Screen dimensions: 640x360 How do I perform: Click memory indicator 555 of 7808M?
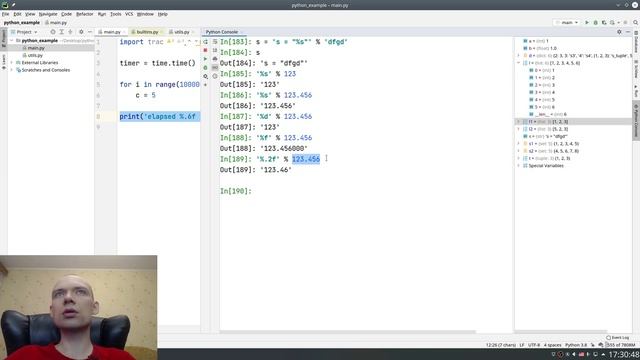[620, 345]
